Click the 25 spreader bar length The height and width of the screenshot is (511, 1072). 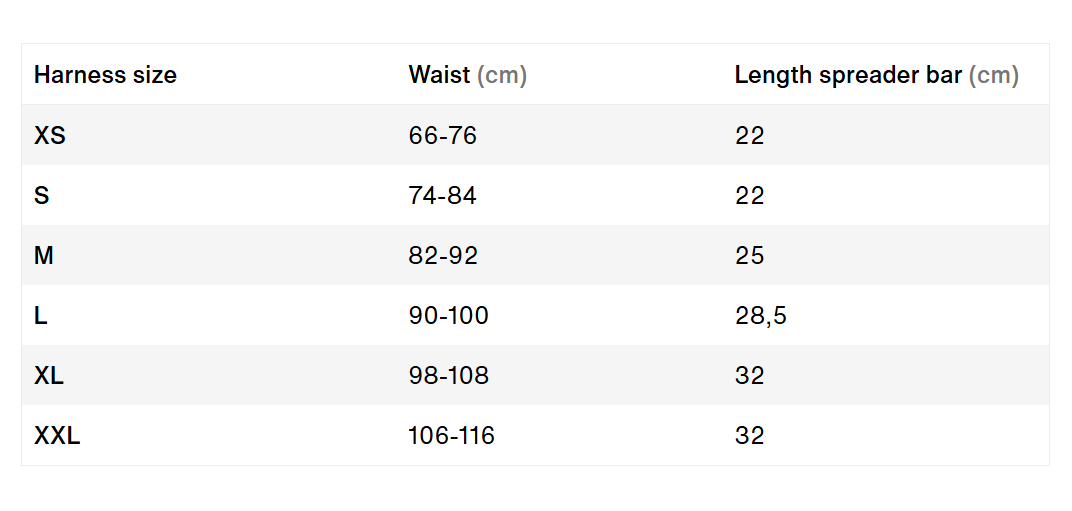pyautogui.click(x=749, y=256)
